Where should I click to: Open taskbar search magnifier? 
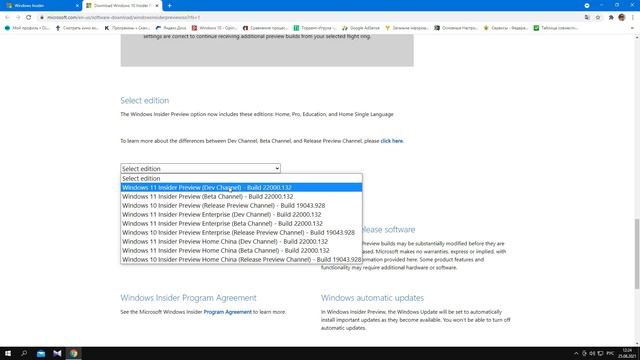coord(24,353)
